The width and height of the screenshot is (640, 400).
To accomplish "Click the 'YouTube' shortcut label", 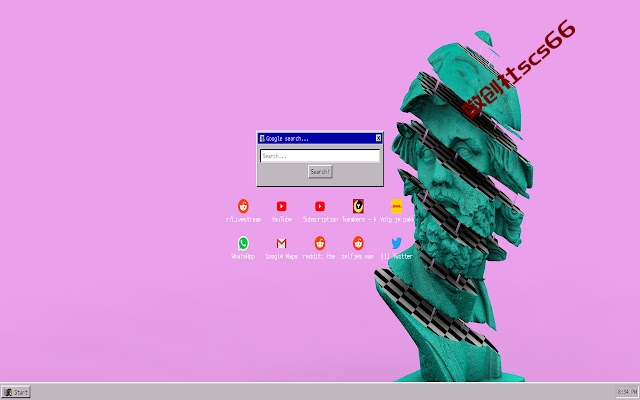I will pyautogui.click(x=282, y=220).
